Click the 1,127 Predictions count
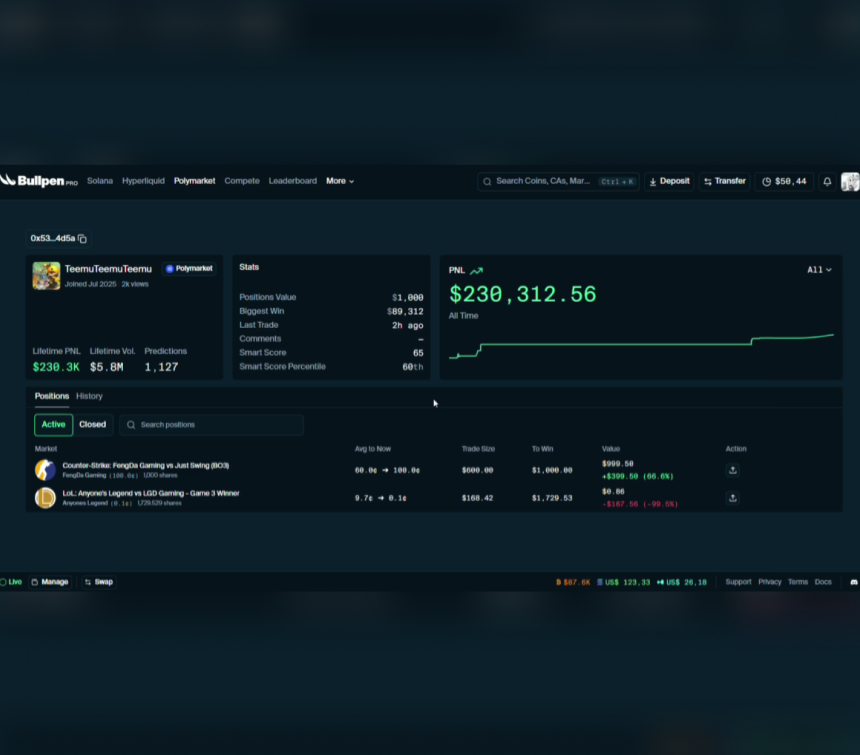This screenshot has height=755, width=860. [x=161, y=367]
